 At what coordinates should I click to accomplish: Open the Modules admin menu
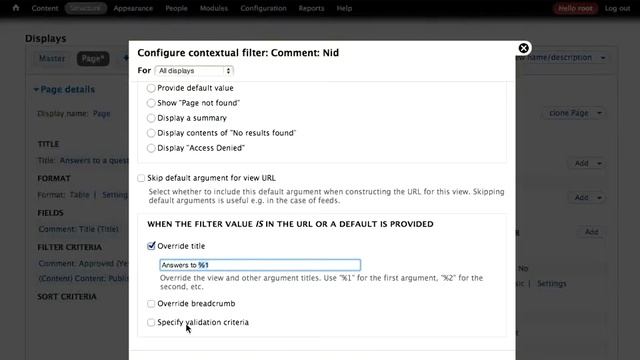(x=214, y=8)
